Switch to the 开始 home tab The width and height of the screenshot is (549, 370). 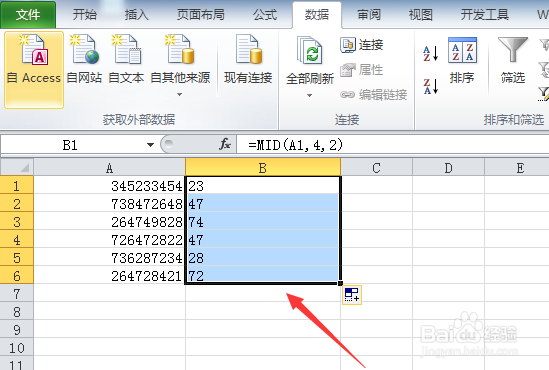(x=84, y=15)
